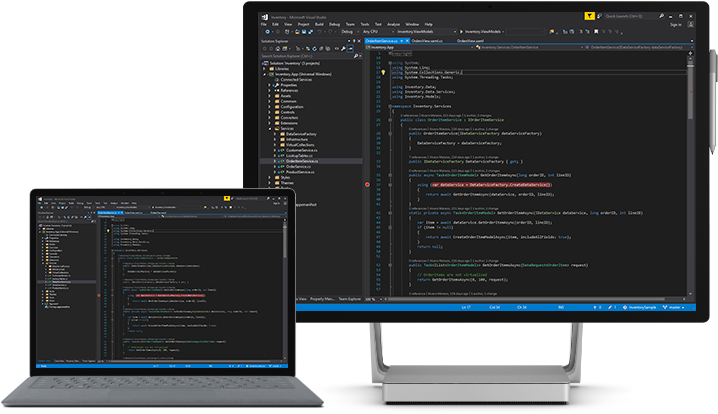Viewport: 718px width, 414px height.
Task: Click the bookmark icon in the main toolbar
Action: pos(596,32)
